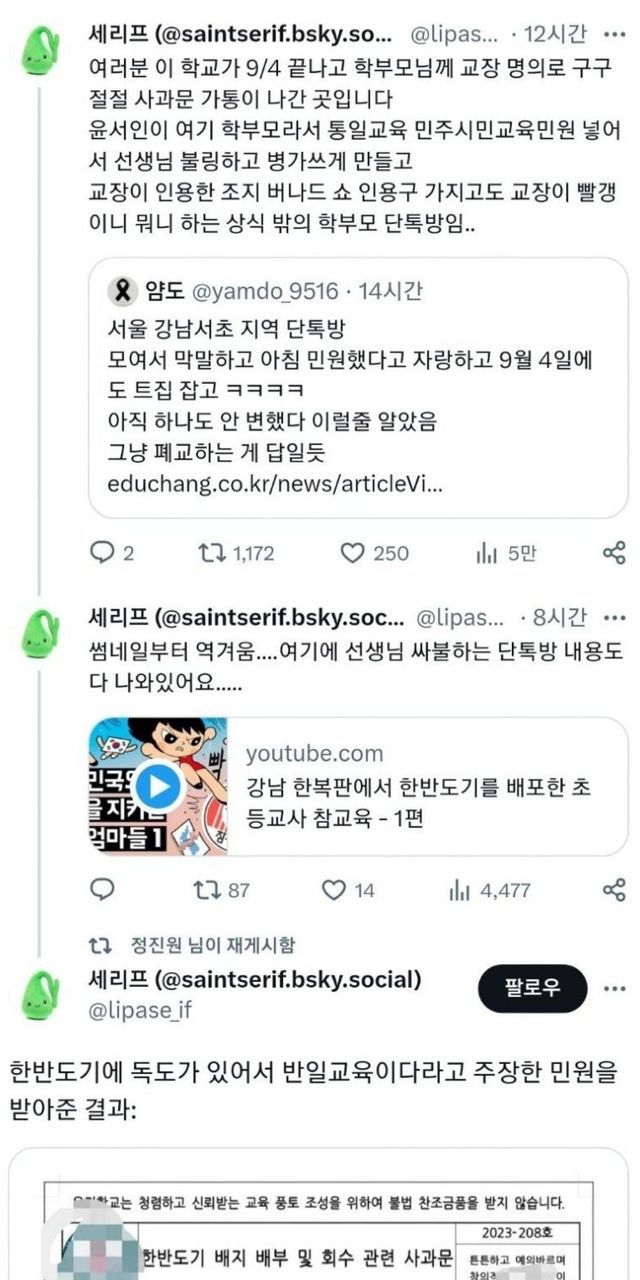Open the apology letter document image
640x1280 pixels.
pyautogui.click(x=320, y=1230)
